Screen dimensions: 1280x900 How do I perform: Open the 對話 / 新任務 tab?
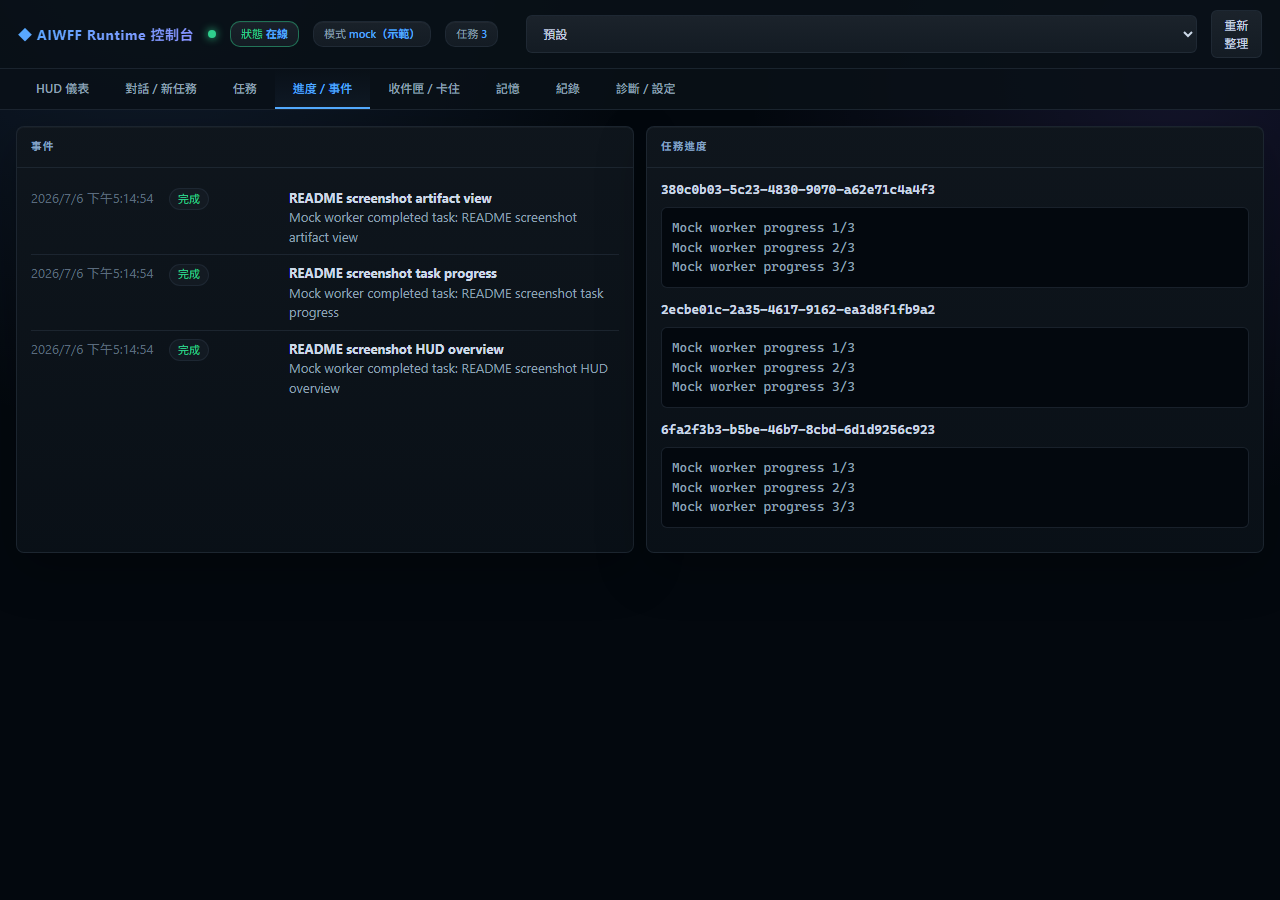[x=161, y=89]
